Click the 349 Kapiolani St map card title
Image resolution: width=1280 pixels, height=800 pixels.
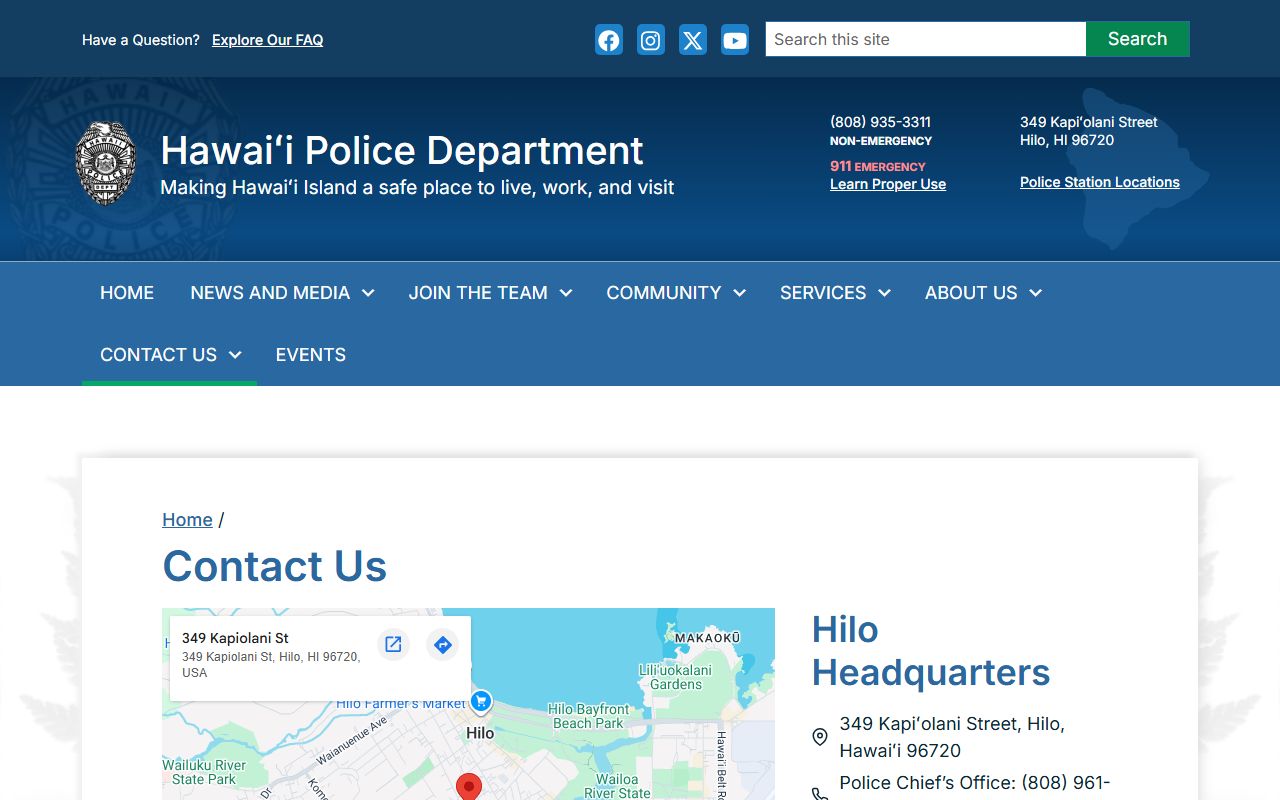(235, 638)
